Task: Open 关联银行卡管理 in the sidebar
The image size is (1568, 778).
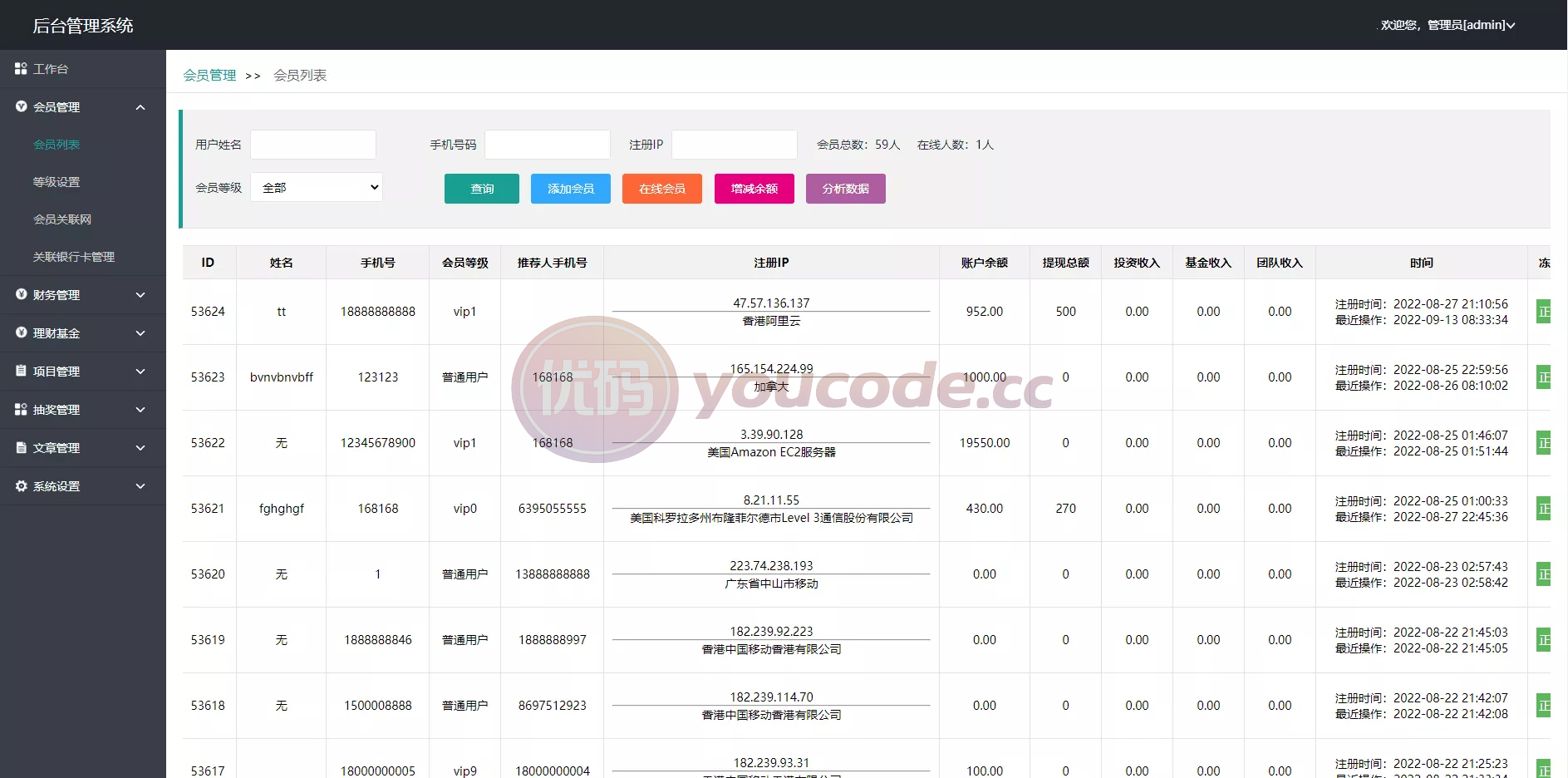Action: click(x=74, y=257)
